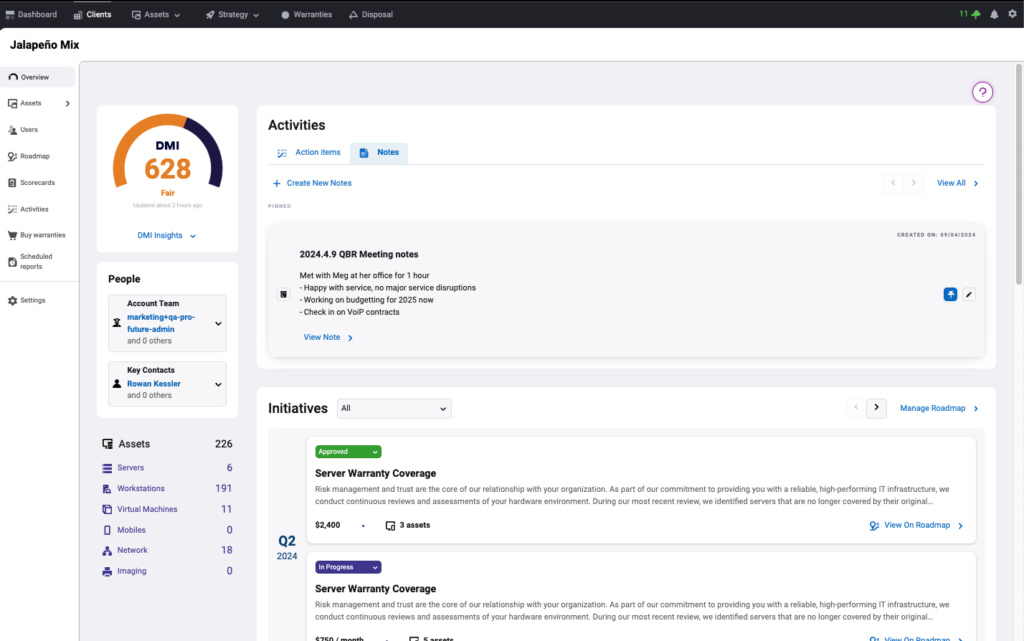This screenshot has height=641, width=1024.
Task: Click the Assets heading icon in the summary panel
Action: click(x=108, y=444)
